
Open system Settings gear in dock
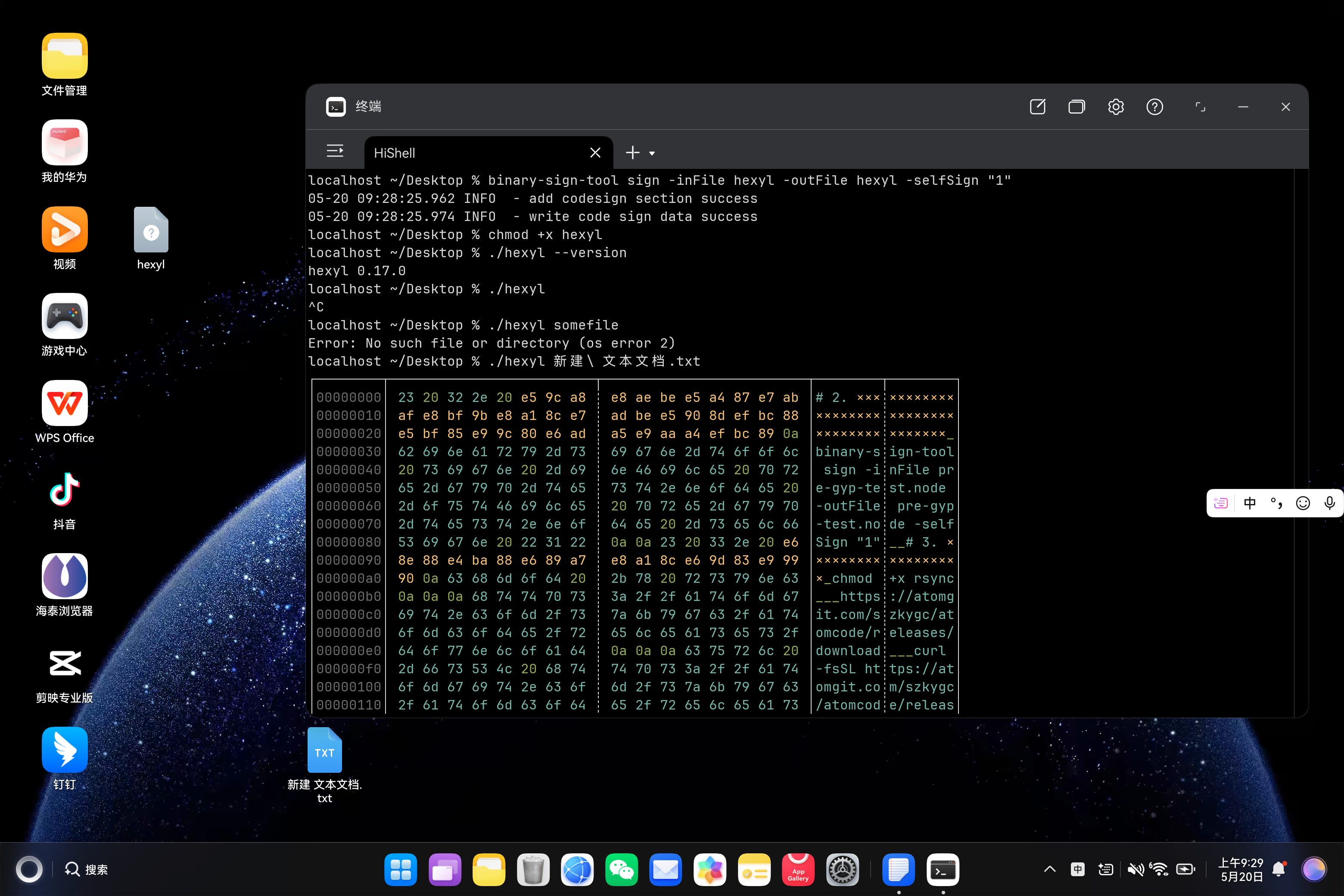point(842,870)
